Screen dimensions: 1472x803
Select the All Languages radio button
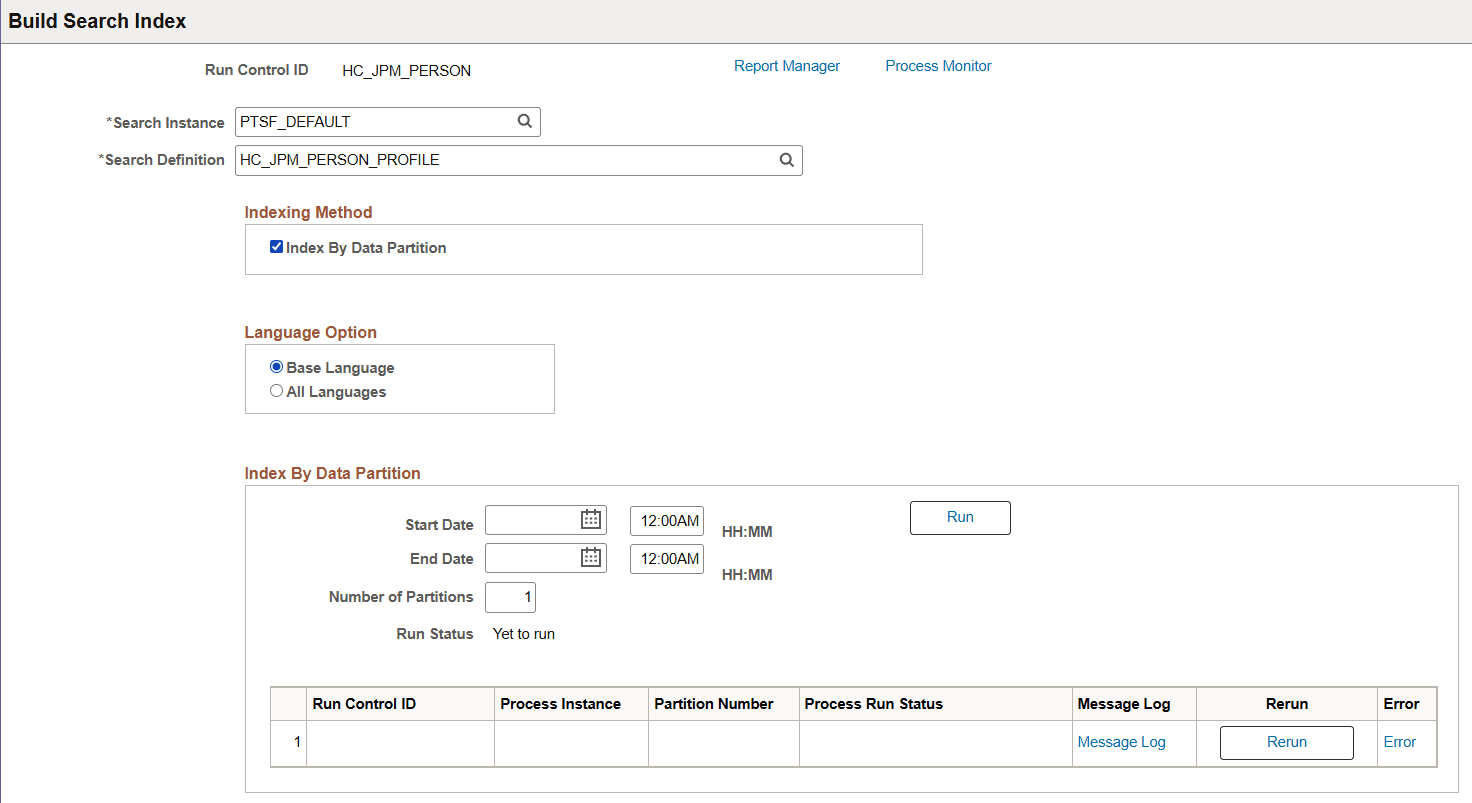[x=276, y=390]
